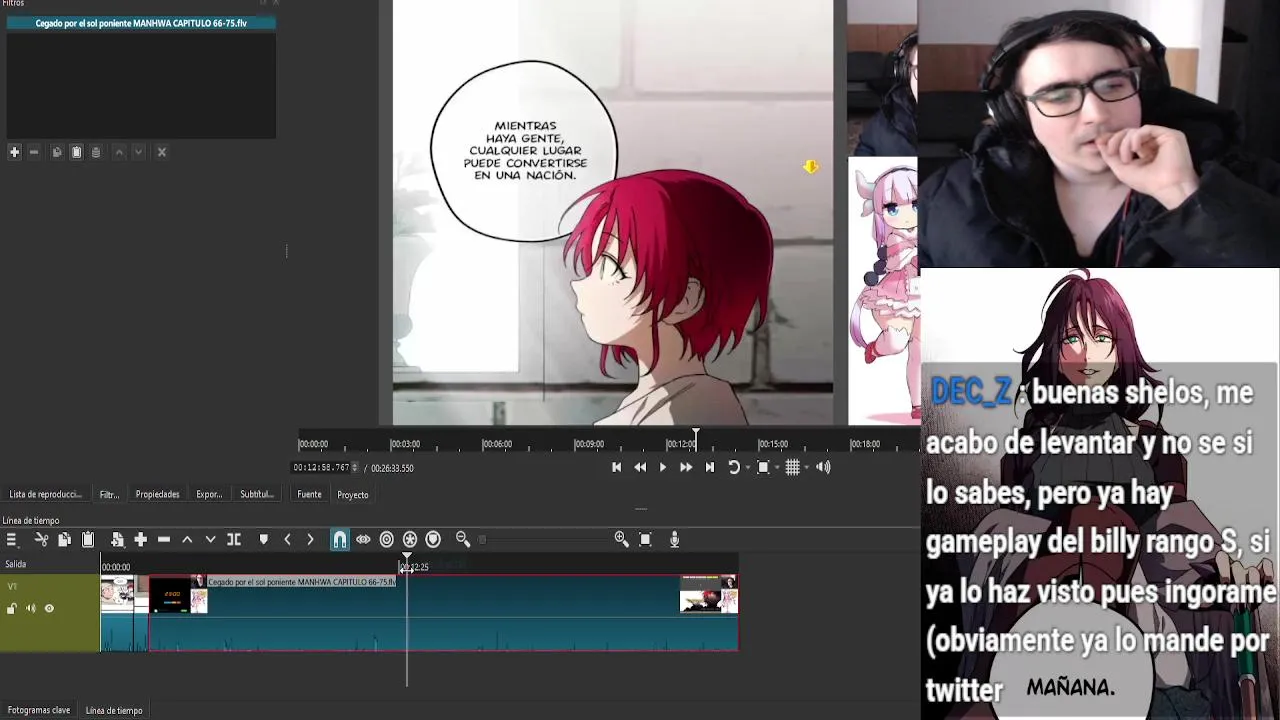Click the current timecode field
This screenshot has width=1280, height=720.
[x=320, y=467]
